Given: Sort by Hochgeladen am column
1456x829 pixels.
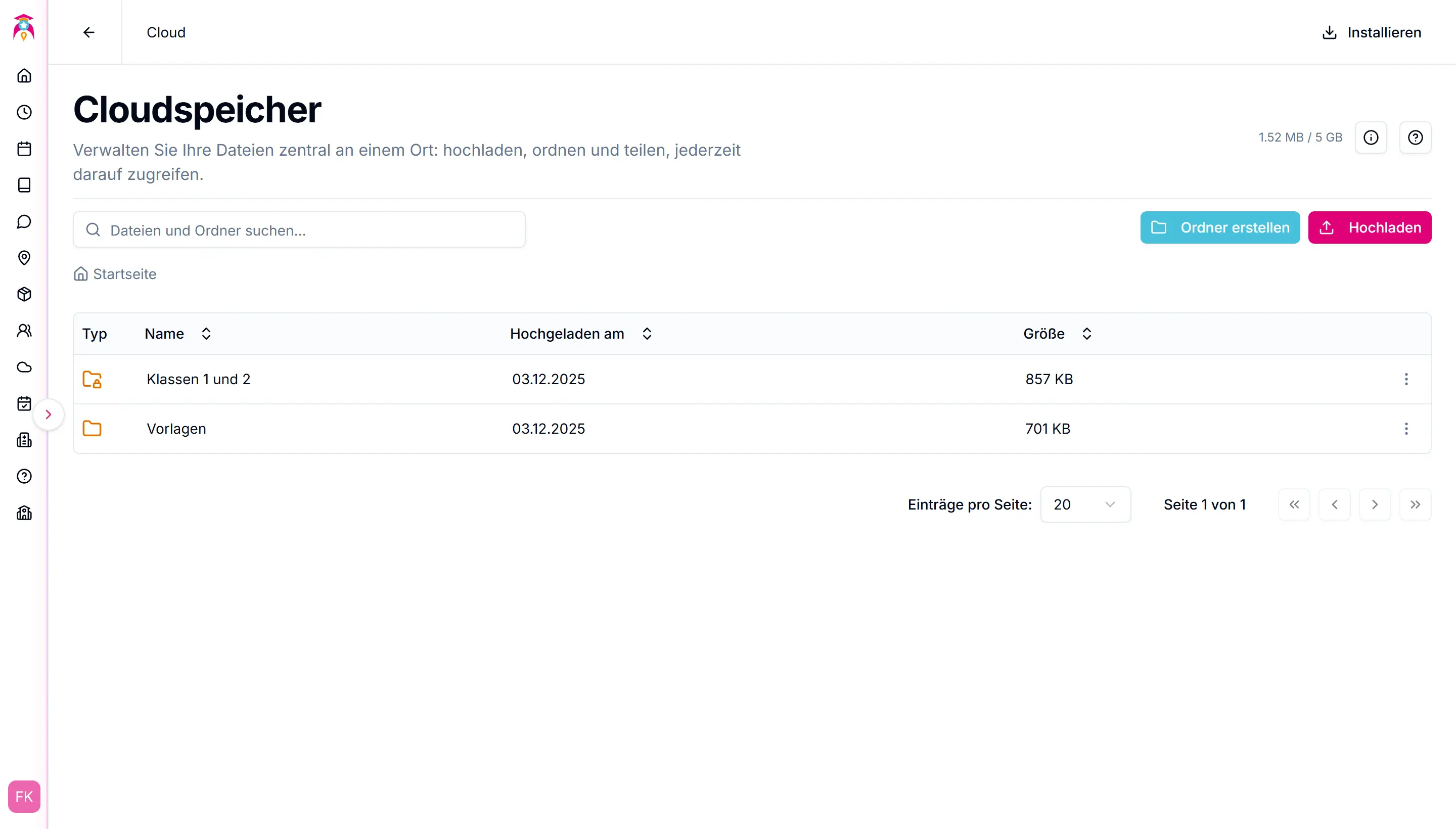Looking at the screenshot, I should tap(647, 334).
